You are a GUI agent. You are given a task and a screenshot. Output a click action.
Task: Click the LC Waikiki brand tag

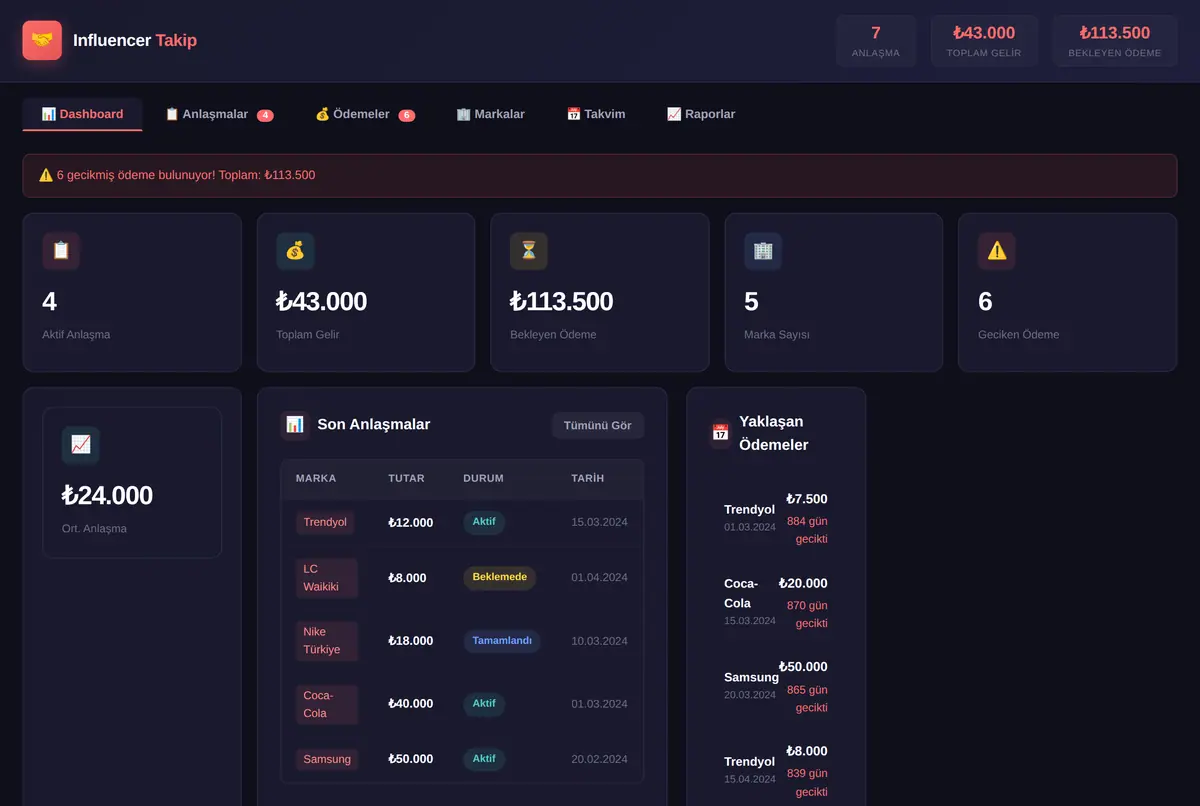327,578
